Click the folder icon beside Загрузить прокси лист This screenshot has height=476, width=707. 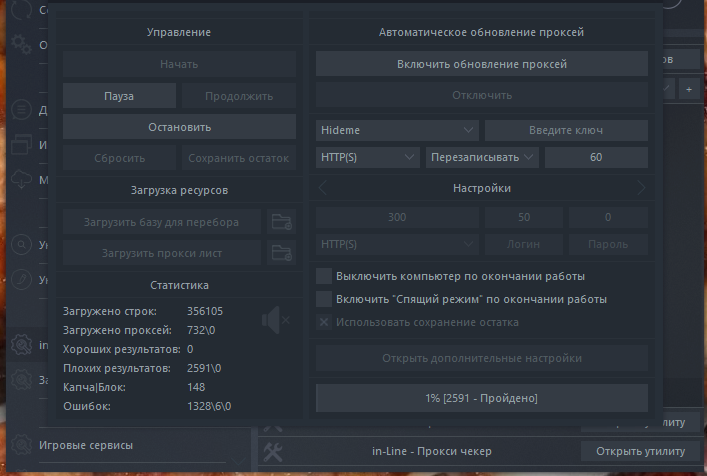point(281,253)
